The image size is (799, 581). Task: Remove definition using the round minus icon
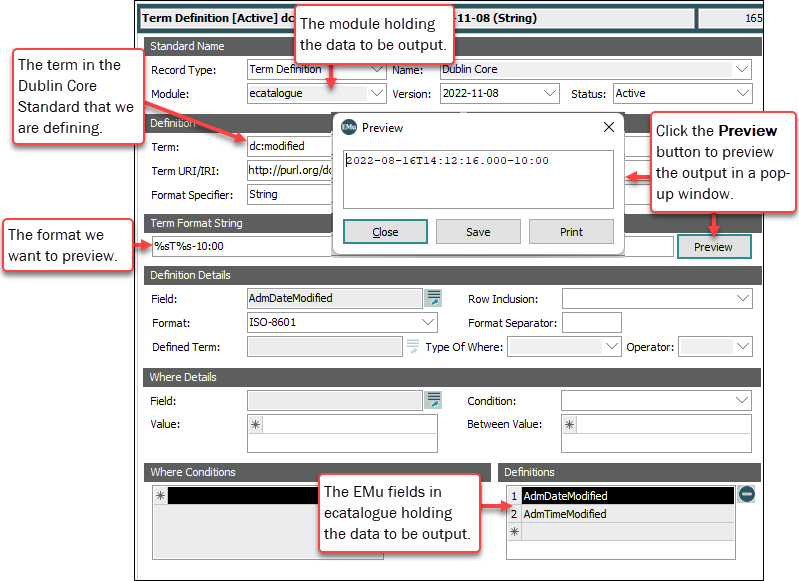(747, 494)
